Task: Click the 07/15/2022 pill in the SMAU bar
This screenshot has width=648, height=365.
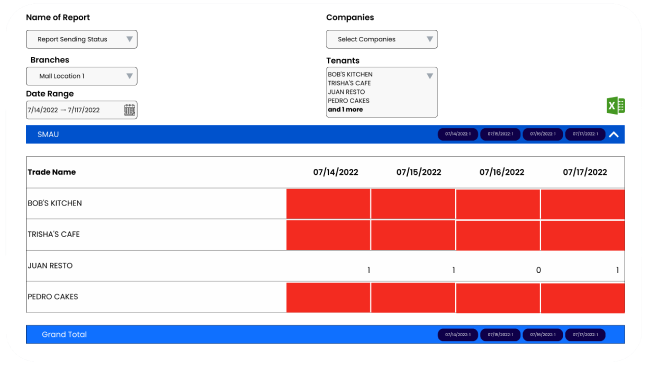Action: [500, 134]
